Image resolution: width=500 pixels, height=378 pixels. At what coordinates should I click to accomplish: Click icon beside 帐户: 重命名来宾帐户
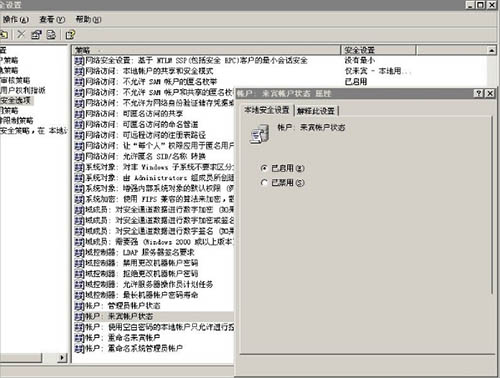coord(79,338)
